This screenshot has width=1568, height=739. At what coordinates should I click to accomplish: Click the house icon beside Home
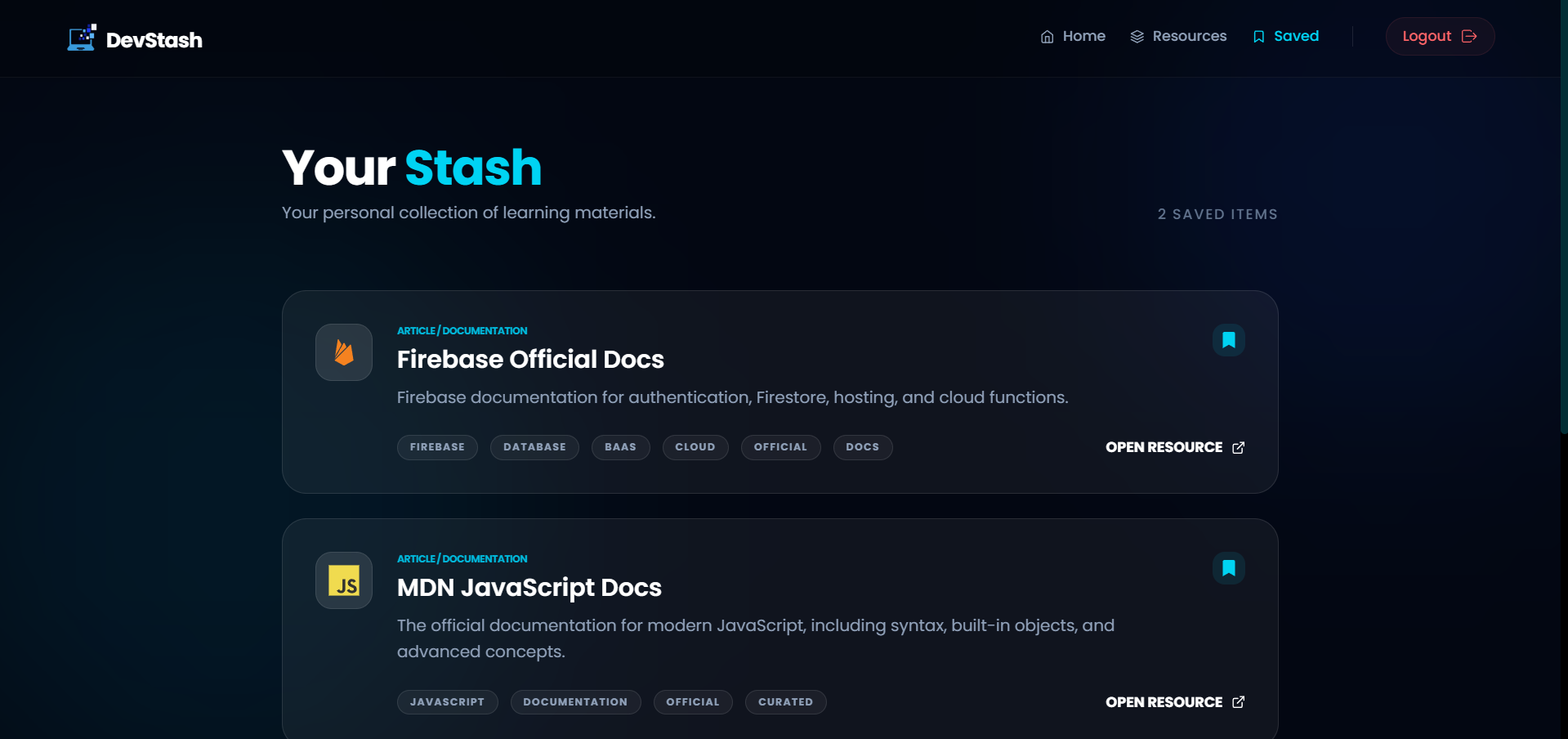1048,36
